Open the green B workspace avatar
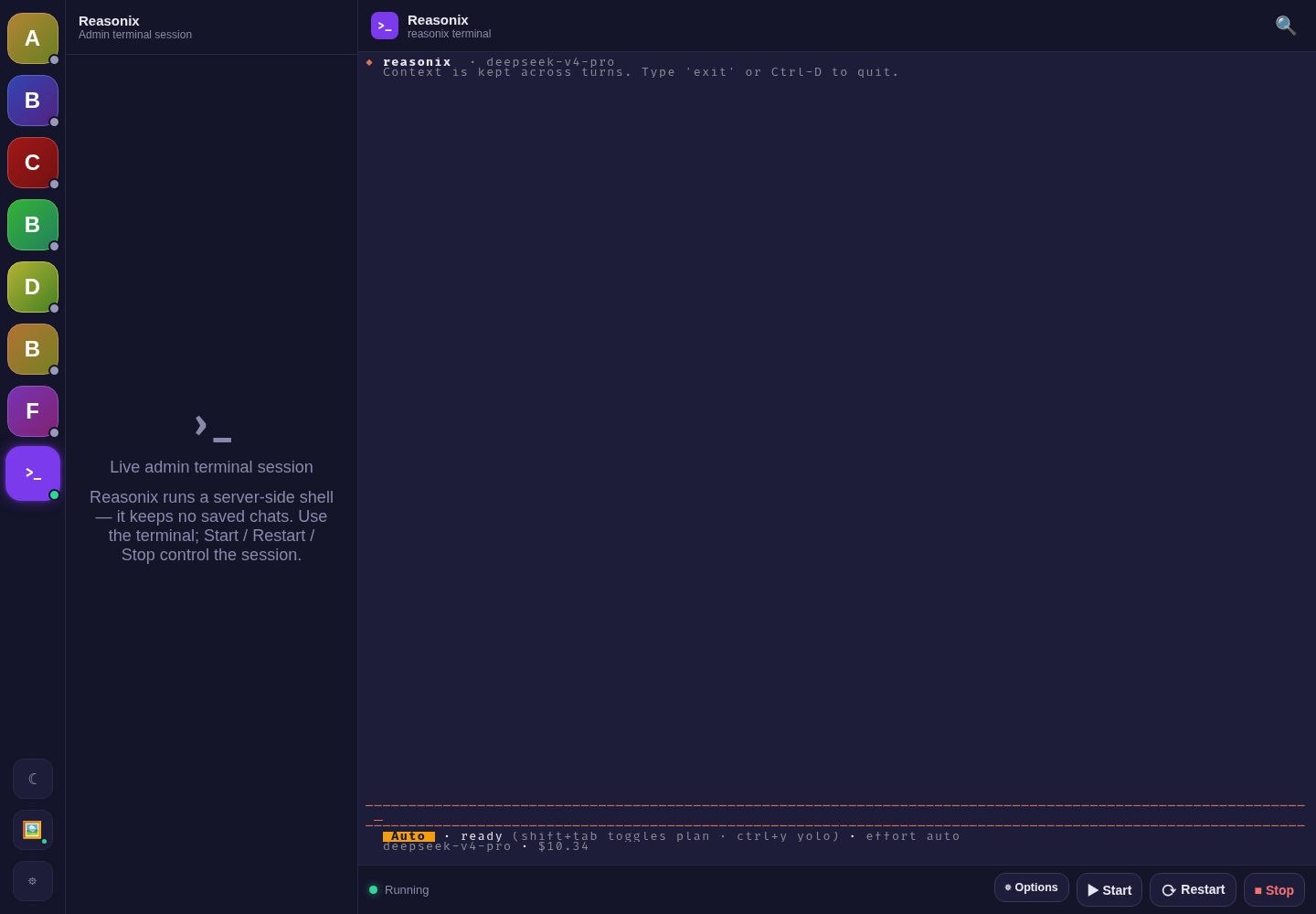This screenshot has width=1316, height=914. pos(33,225)
